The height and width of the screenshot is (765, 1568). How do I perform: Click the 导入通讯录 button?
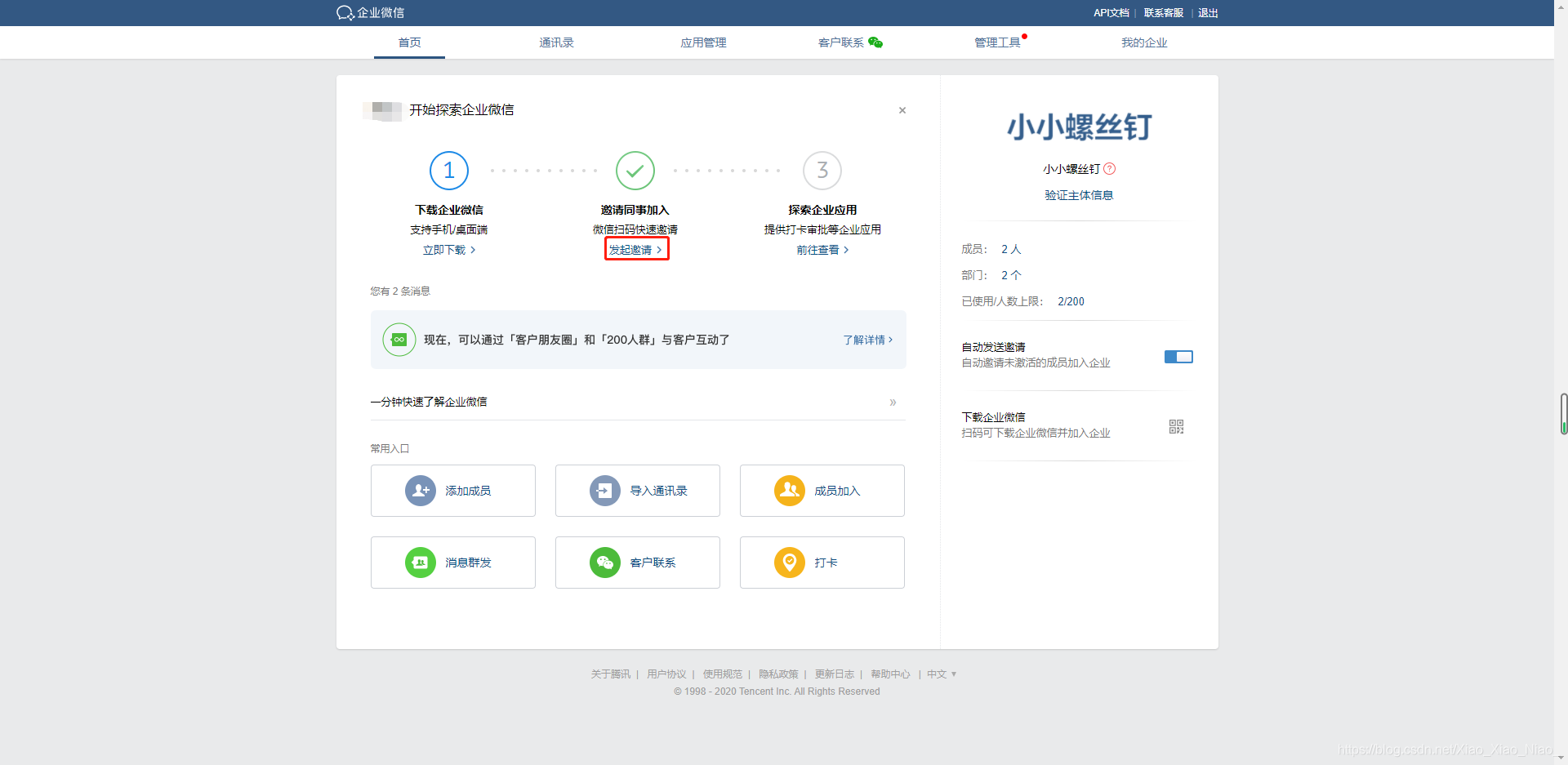point(638,491)
